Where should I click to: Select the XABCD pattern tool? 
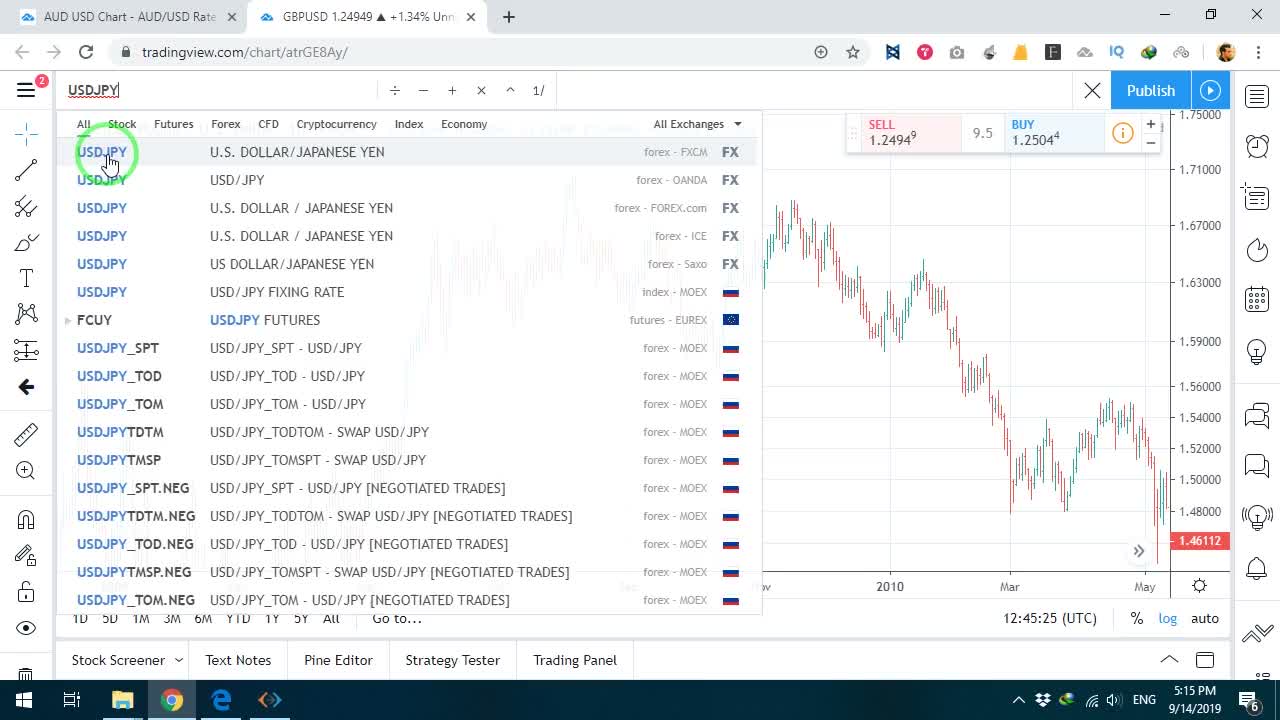tap(26, 314)
